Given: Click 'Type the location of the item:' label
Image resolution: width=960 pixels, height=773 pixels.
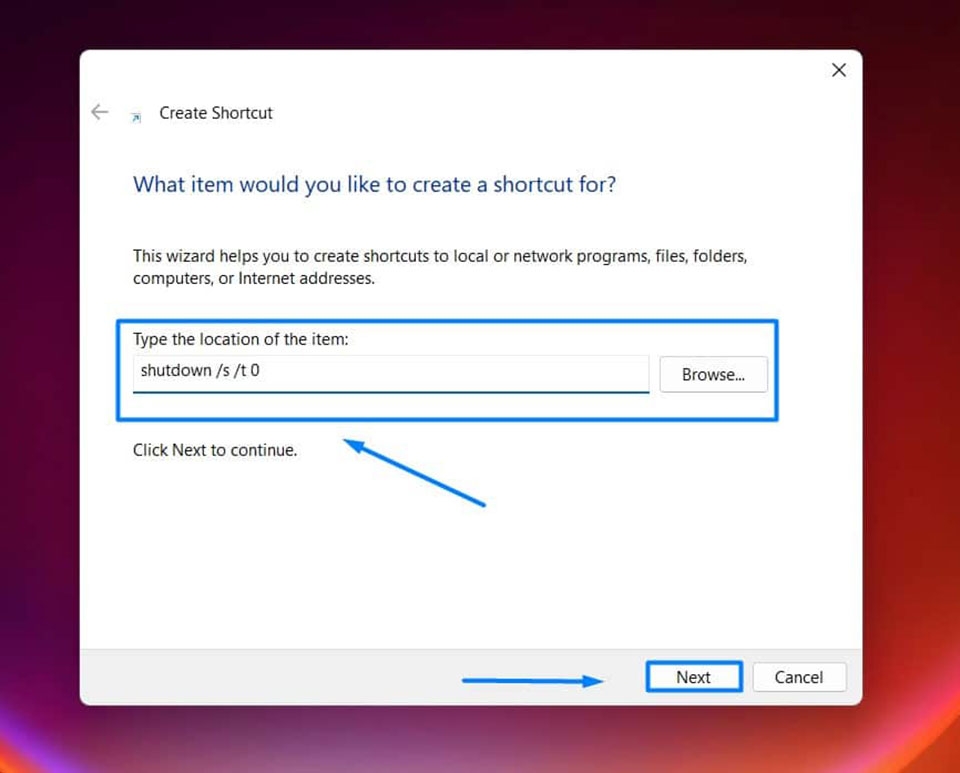Looking at the screenshot, I should (x=240, y=339).
